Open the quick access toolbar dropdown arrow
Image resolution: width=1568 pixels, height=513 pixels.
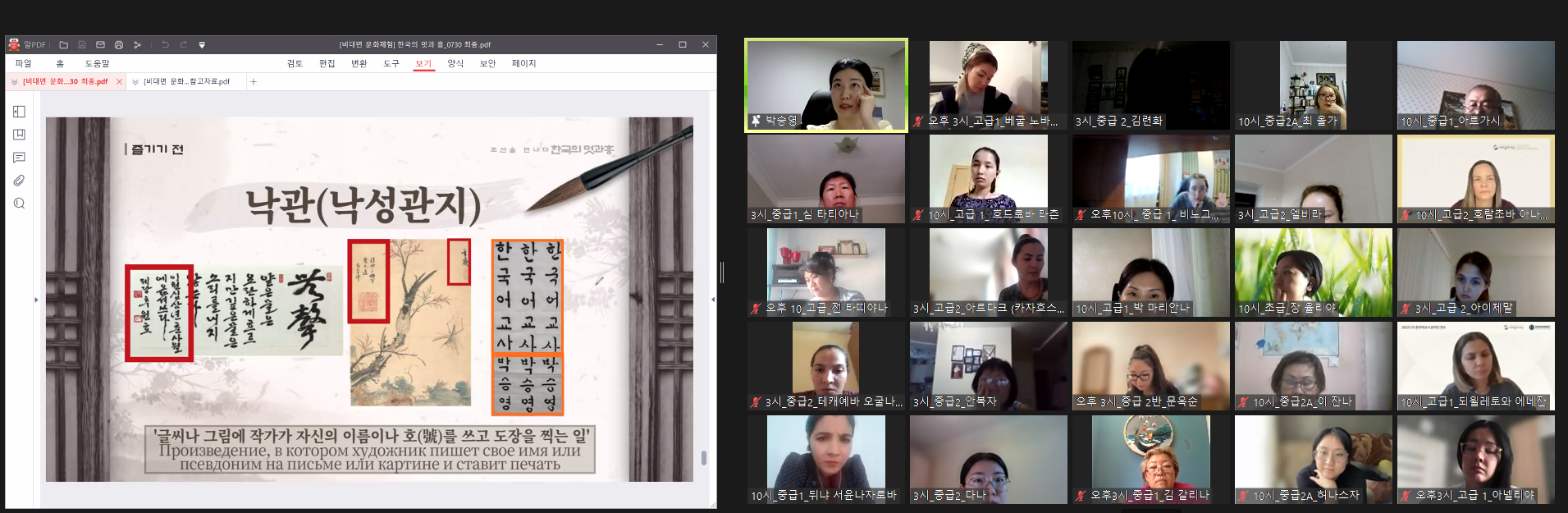(x=202, y=45)
